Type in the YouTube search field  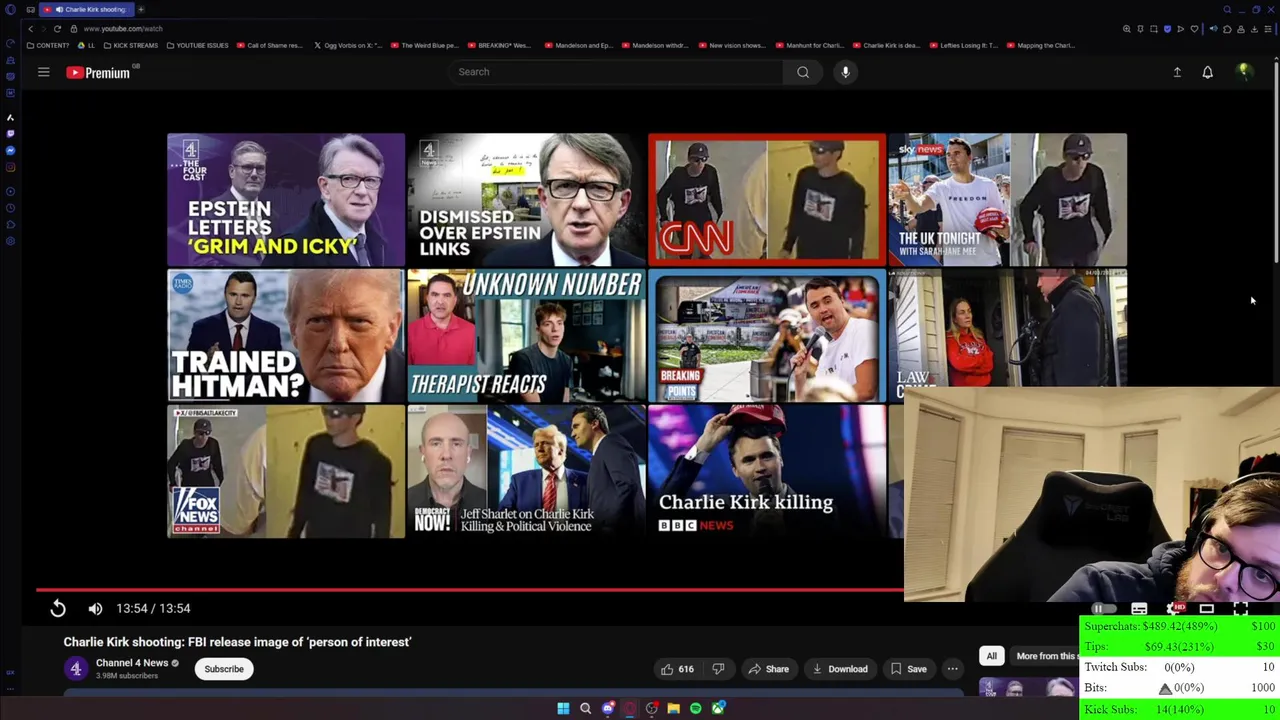coord(615,72)
